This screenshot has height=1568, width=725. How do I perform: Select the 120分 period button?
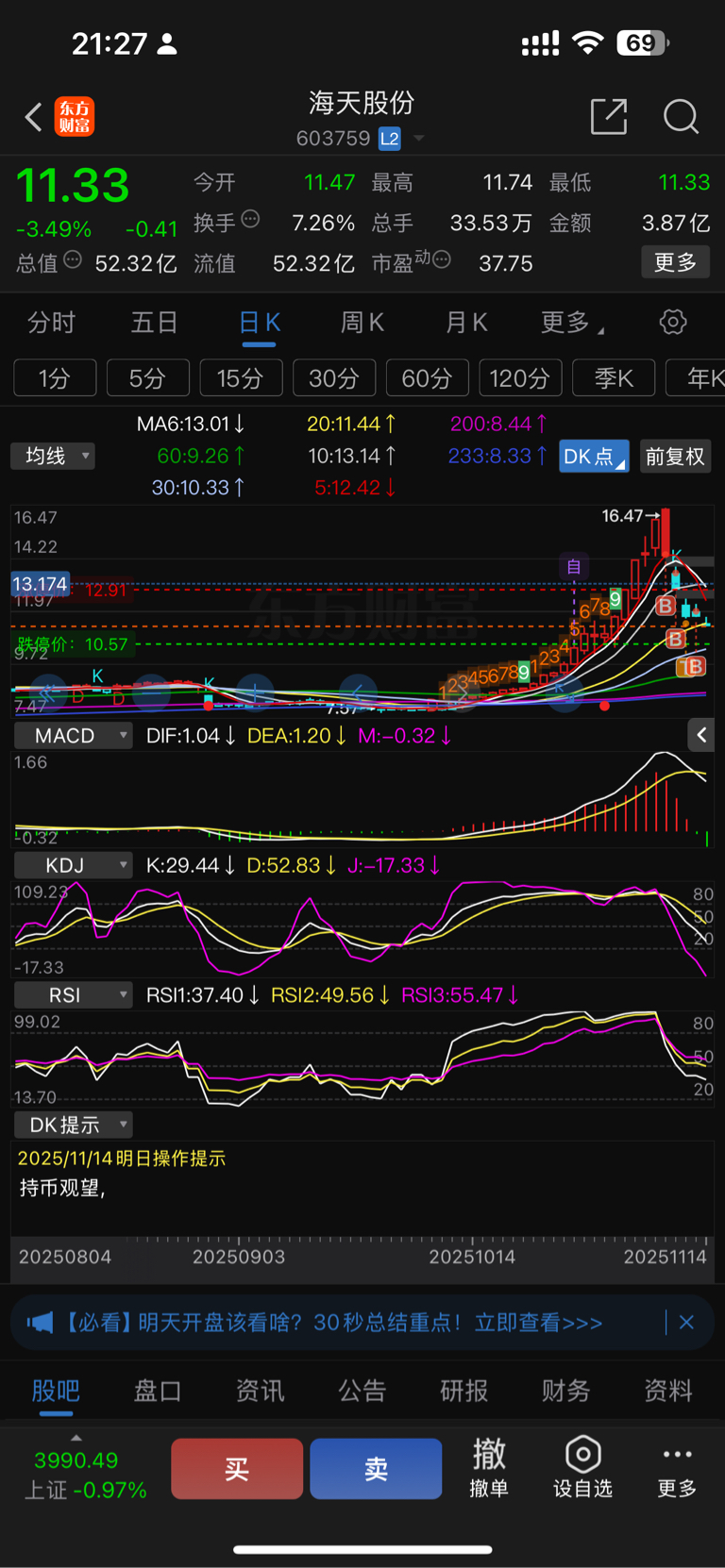coord(520,377)
